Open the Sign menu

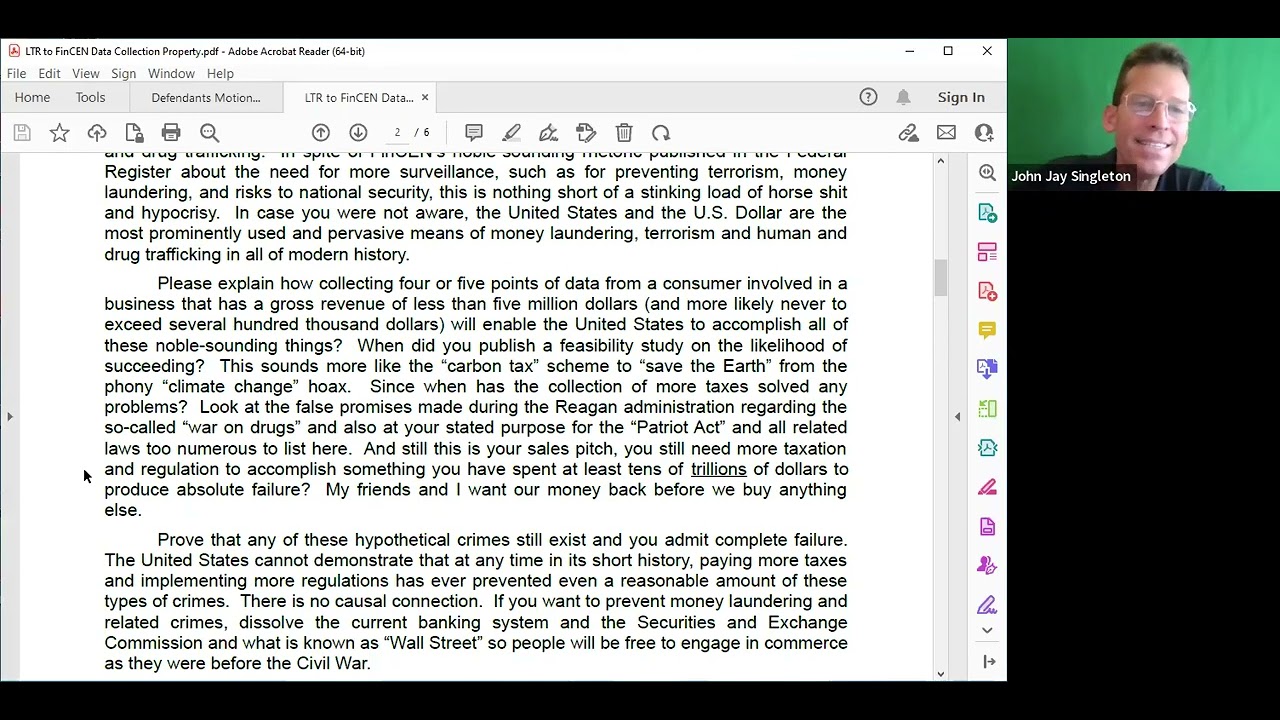coord(124,73)
